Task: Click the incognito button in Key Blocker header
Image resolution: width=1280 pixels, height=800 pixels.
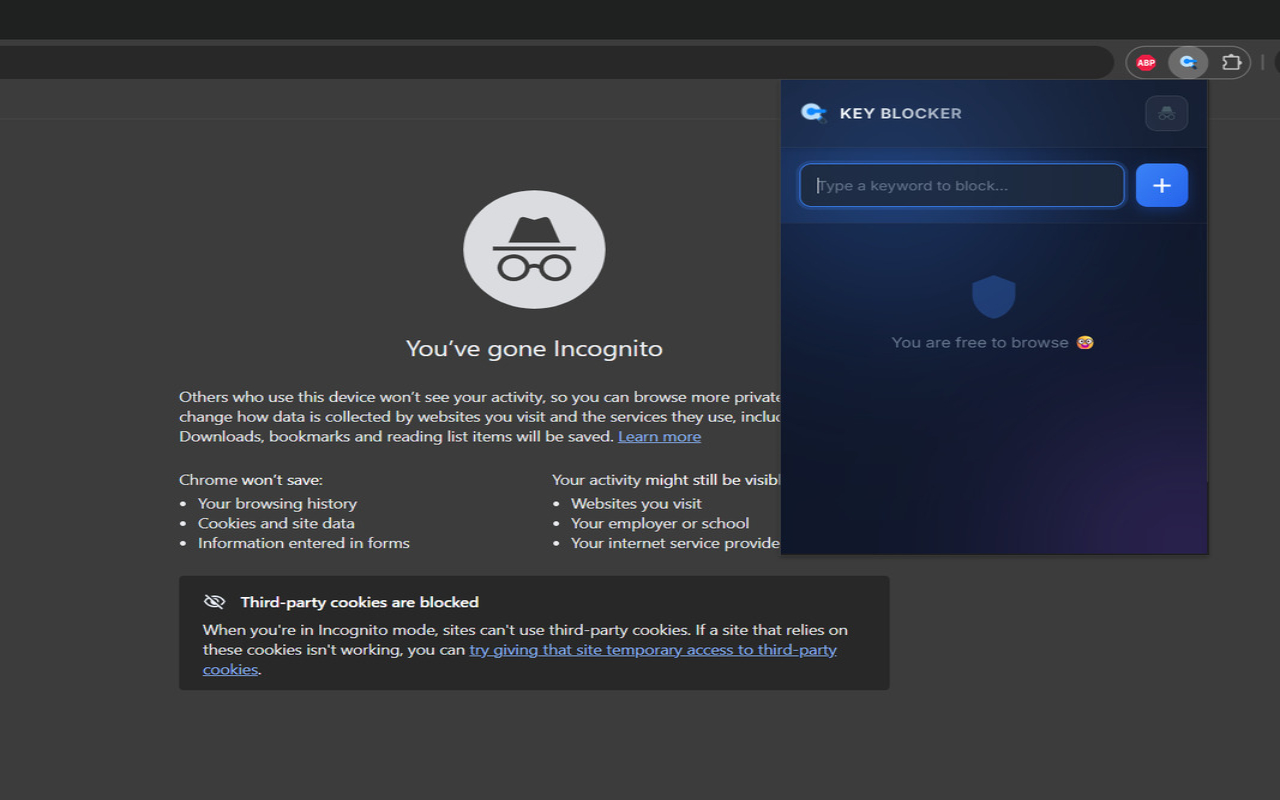Action: click(1166, 113)
